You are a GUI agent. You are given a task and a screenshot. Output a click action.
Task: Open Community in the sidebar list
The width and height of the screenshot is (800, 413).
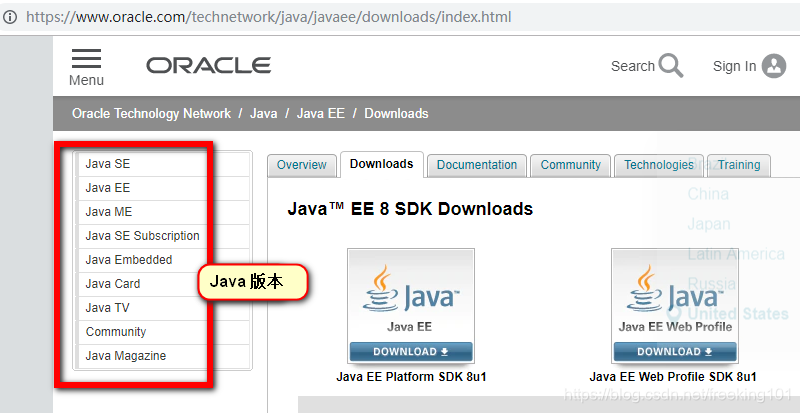163,332
